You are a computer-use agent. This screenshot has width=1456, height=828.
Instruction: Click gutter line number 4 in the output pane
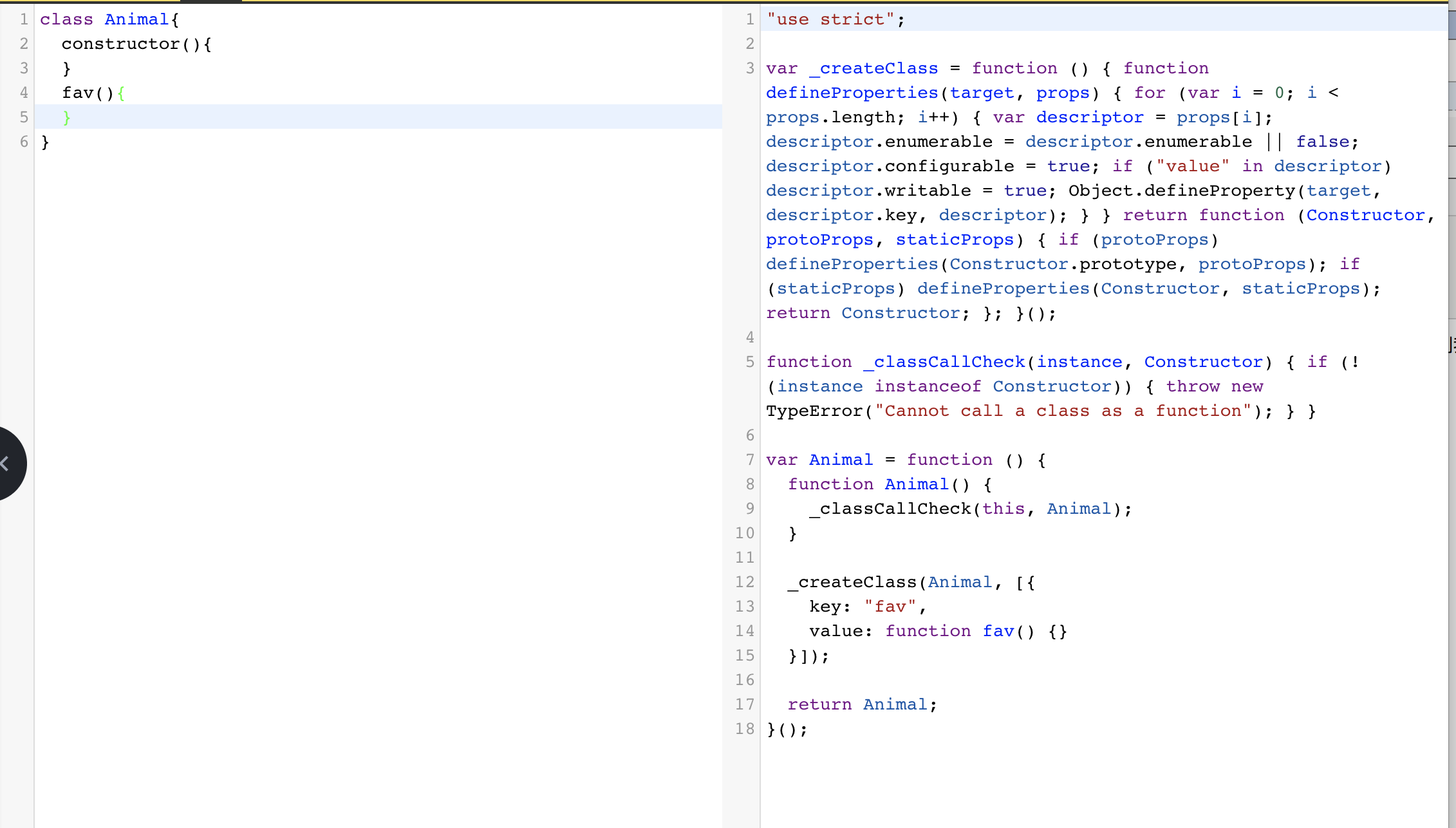click(750, 337)
